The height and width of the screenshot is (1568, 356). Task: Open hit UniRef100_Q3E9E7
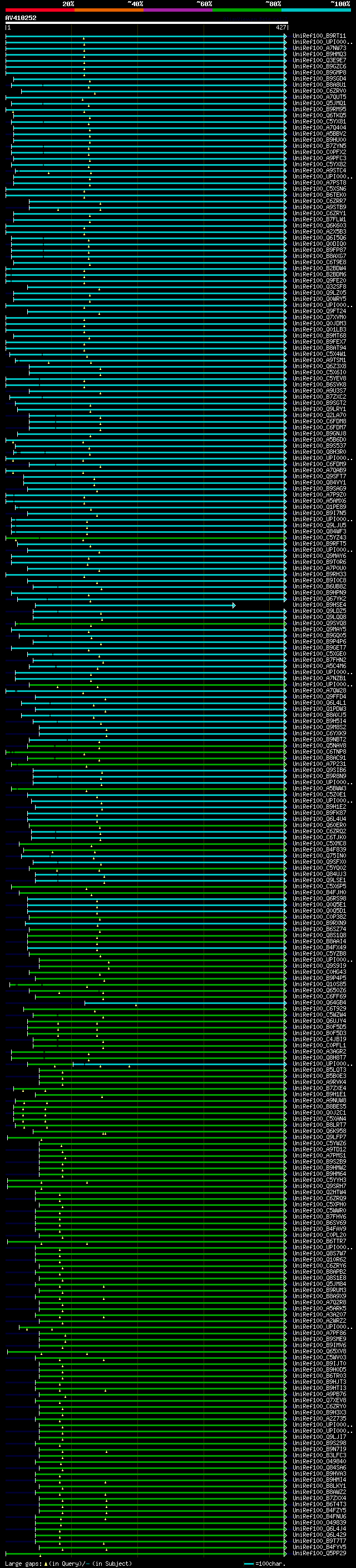tap(319, 60)
